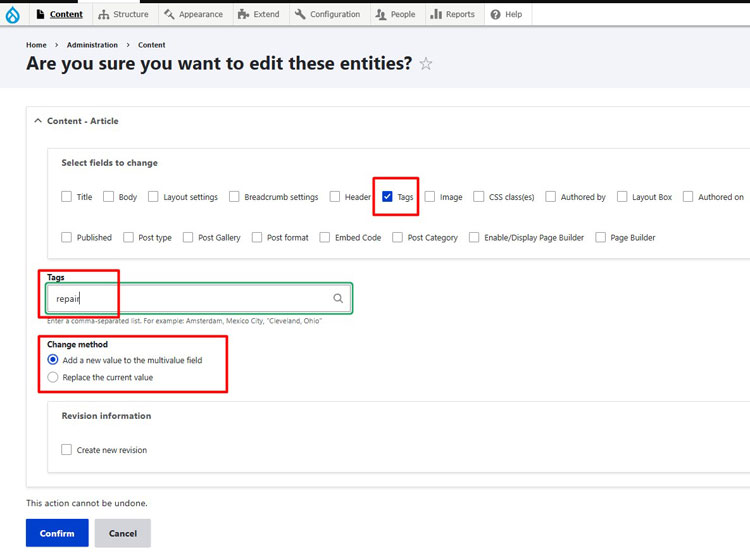Check Create new revision checkbox
This screenshot has width=750, height=553.
tap(66, 450)
